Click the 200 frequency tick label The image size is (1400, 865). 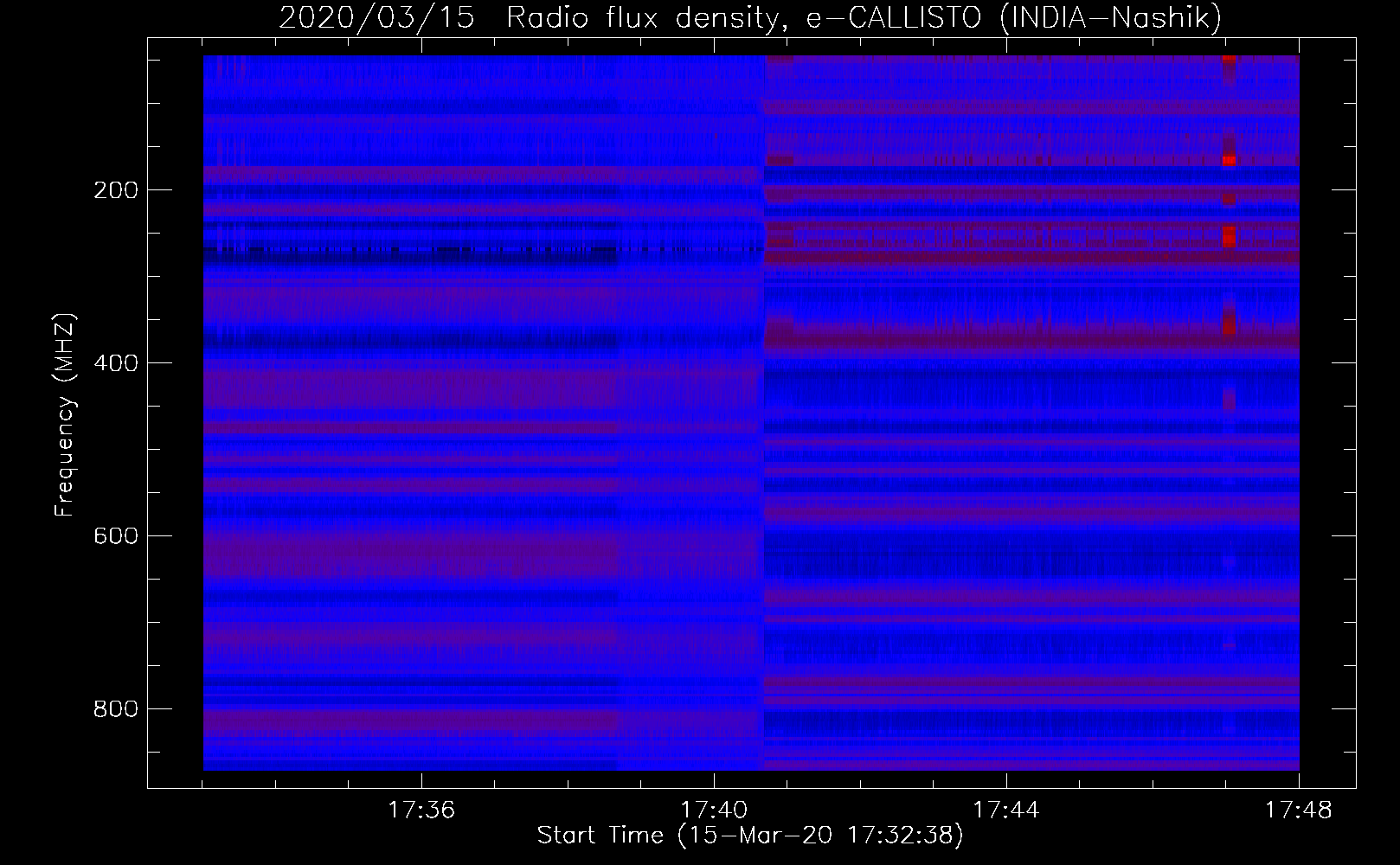click(x=116, y=190)
